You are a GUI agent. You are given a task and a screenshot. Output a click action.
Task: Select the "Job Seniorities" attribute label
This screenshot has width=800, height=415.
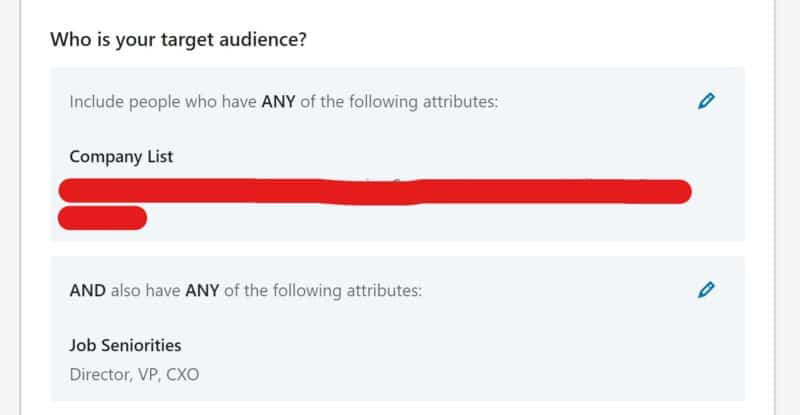pyautogui.click(x=126, y=346)
